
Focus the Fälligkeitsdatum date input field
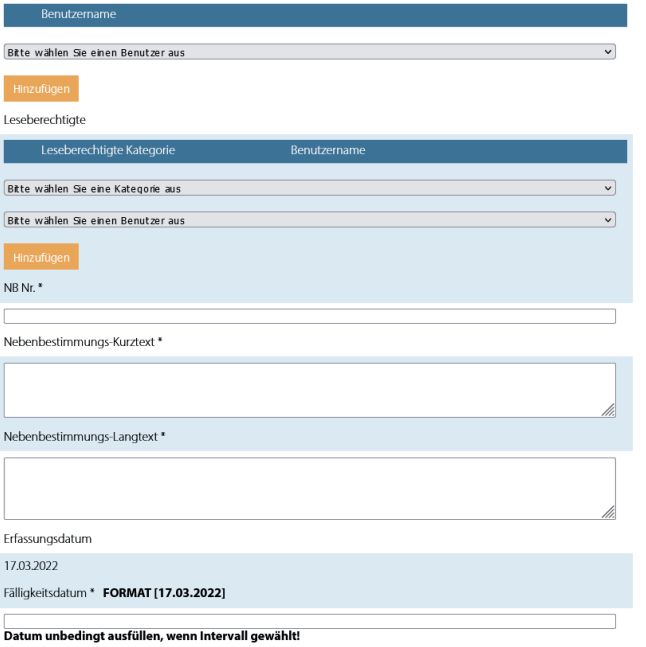pyautogui.click(x=309, y=621)
